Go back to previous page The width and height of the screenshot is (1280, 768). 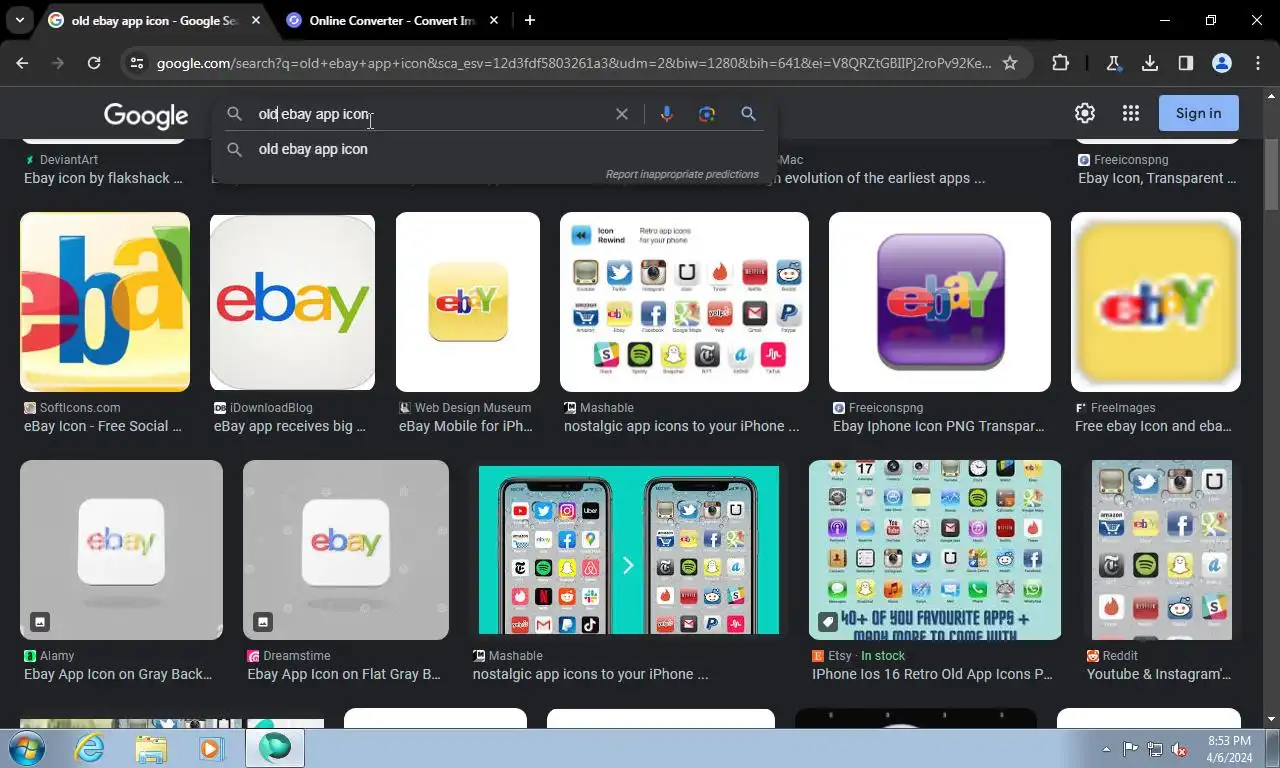click(22, 63)
